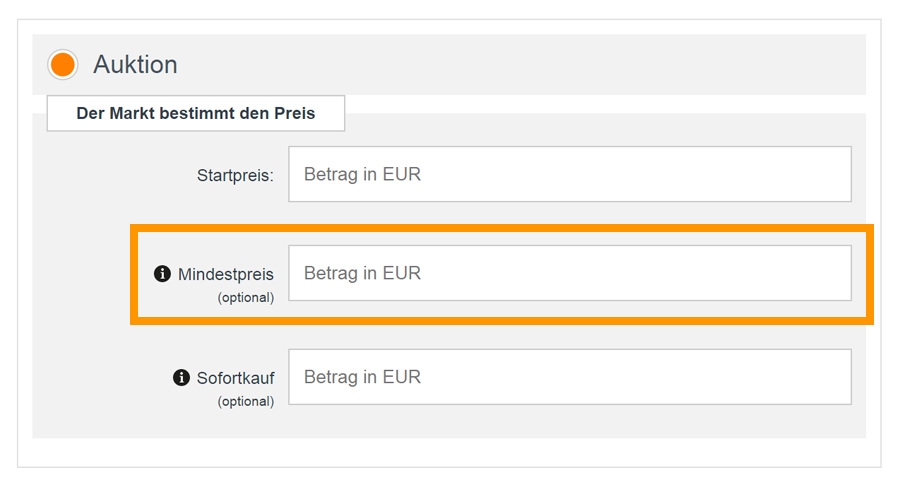The image size is (900, 489).
Task: Click "Betrag in EUR" placeholder in Startpreis
Action: 362,174
